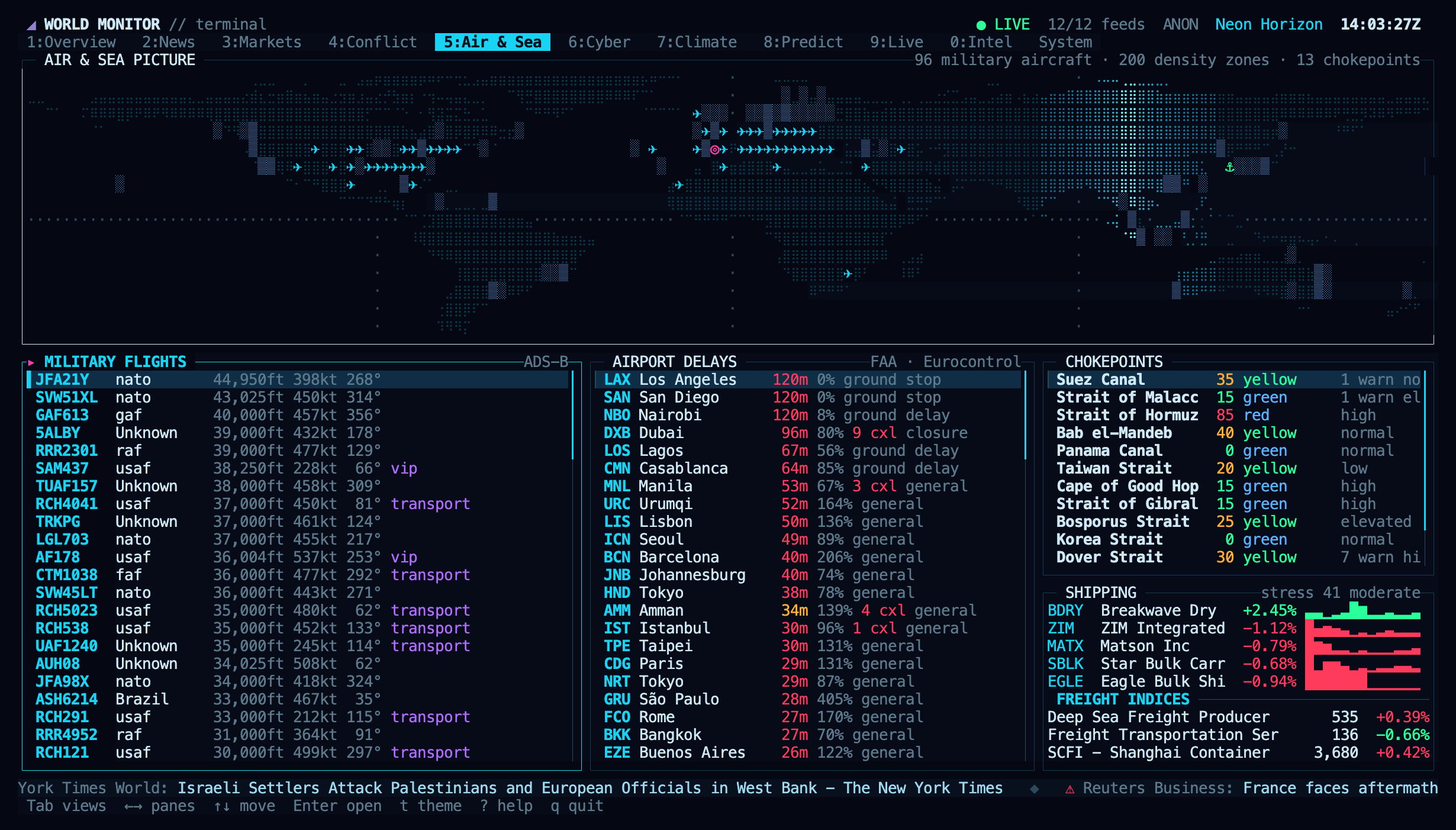Viewport: 1456px width, 830px height.
Task: Click the pink arrow beside Military Flights
Action: 31,362
